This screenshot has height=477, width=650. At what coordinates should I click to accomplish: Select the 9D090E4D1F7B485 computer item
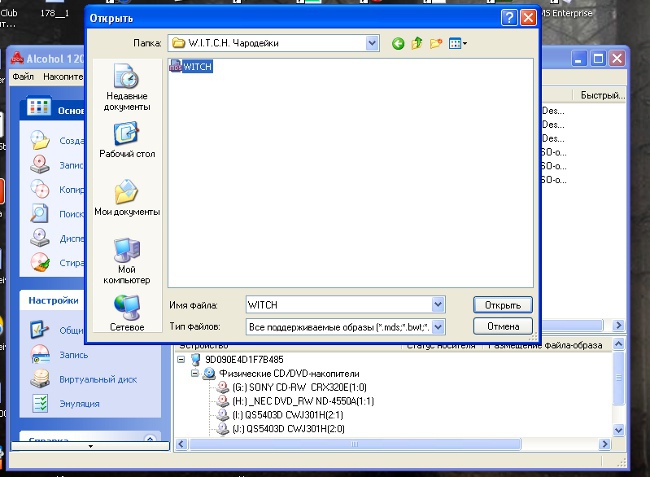[244, 359]
